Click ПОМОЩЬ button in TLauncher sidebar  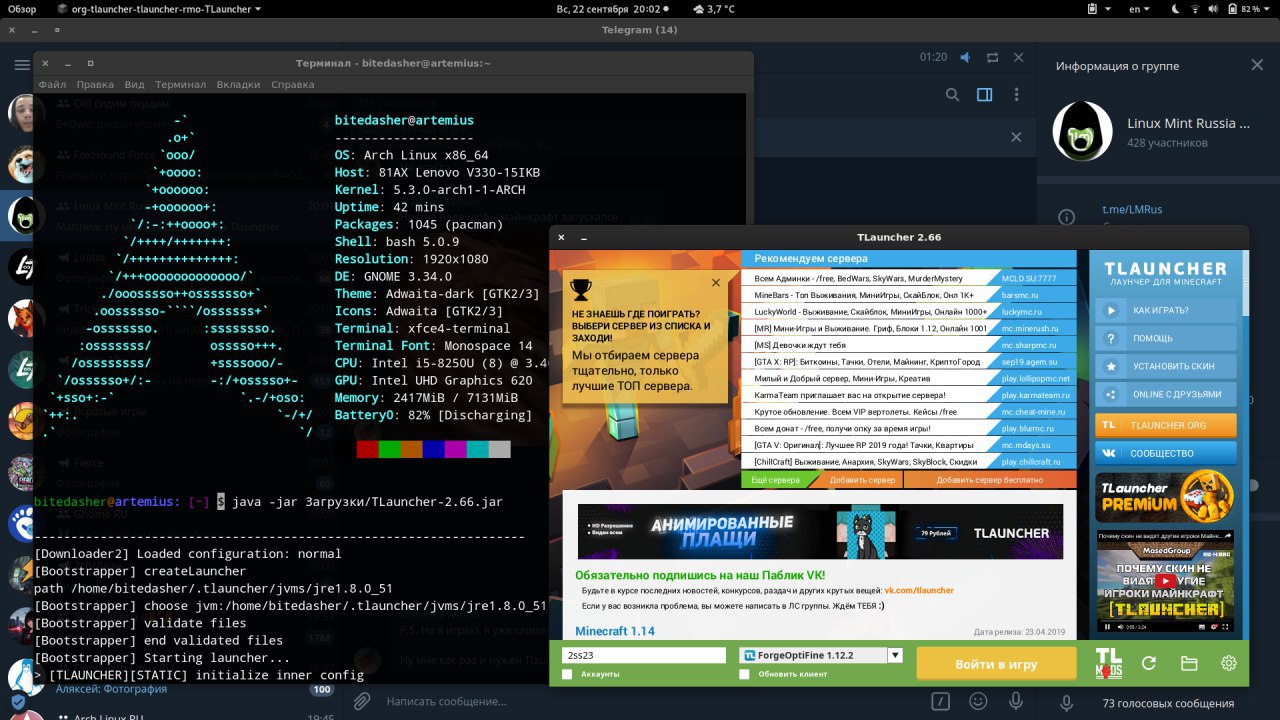click(1166, 338)
